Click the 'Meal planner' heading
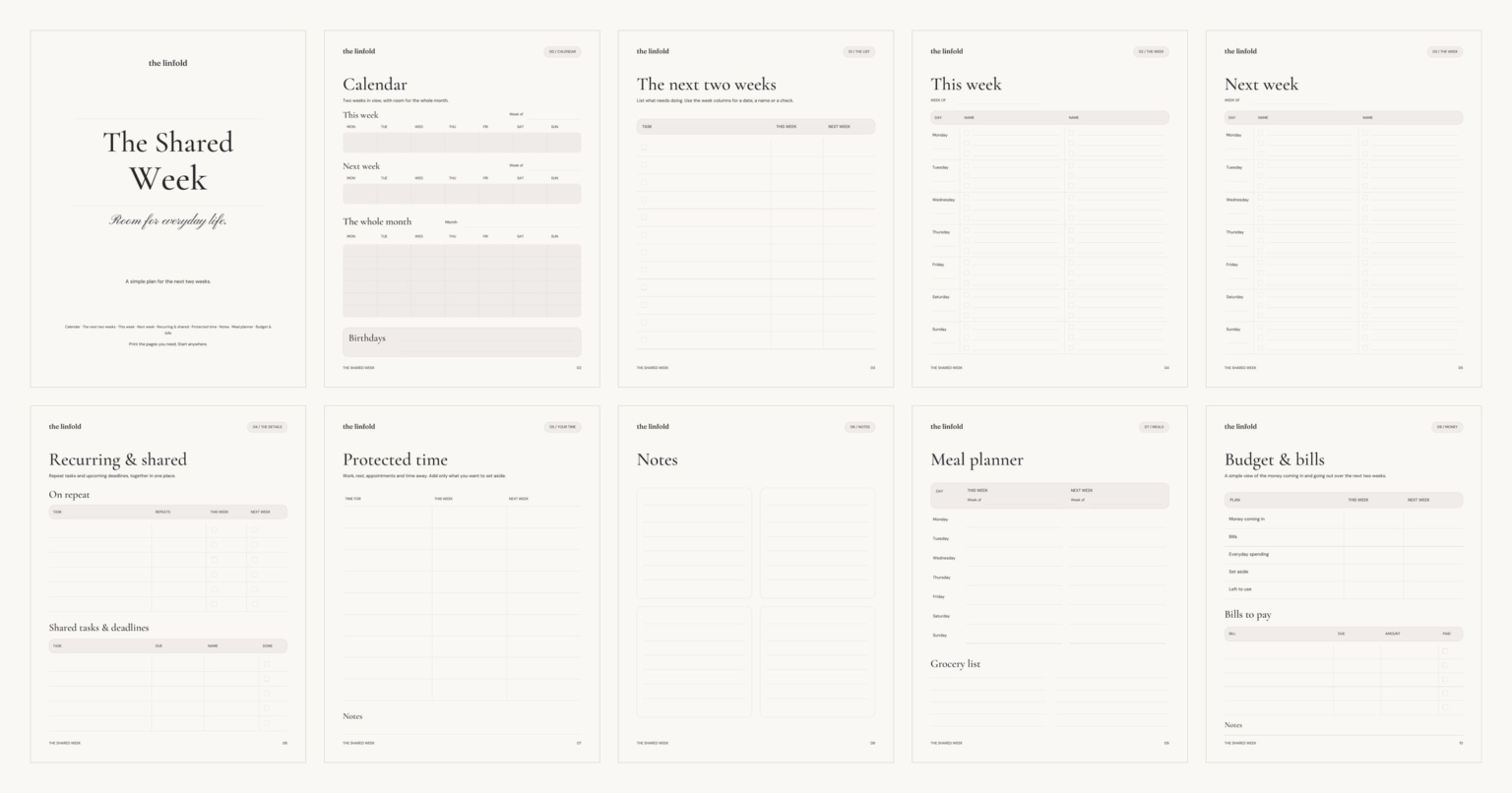The image size is (1512, 793). pos(976,459)
